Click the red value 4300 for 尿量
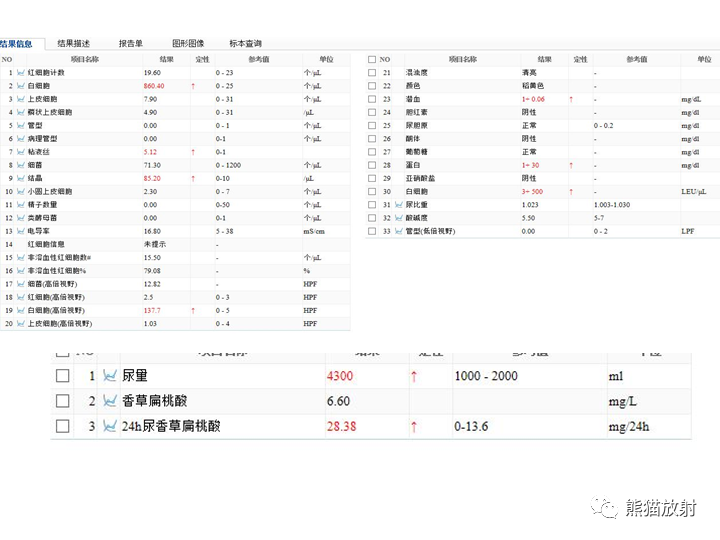The image size is (720, 540). click(340, 376)
